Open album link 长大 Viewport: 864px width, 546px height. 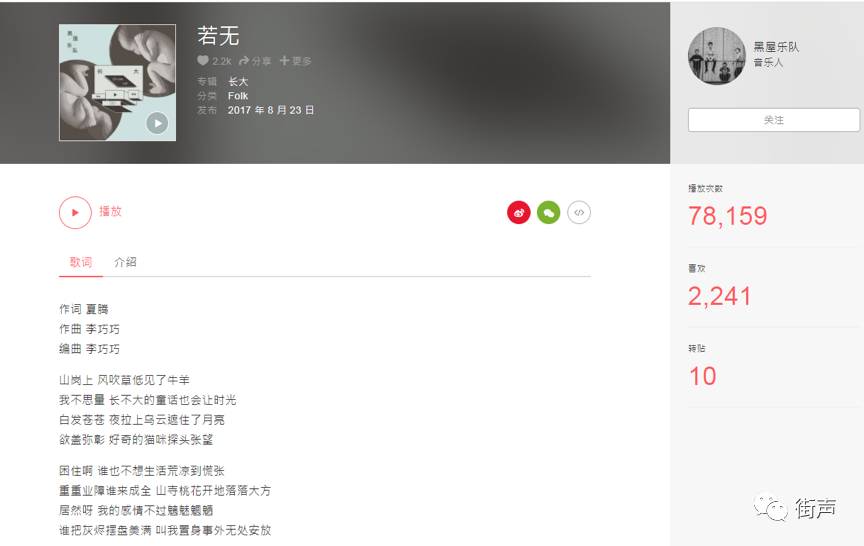click(238, 82)
